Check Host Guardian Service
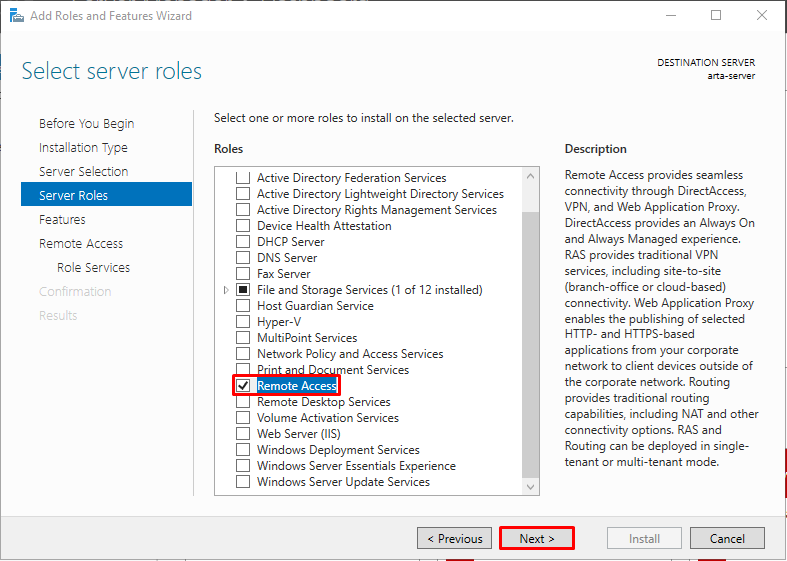Screen dimensions: 787x561 [243, 306]
